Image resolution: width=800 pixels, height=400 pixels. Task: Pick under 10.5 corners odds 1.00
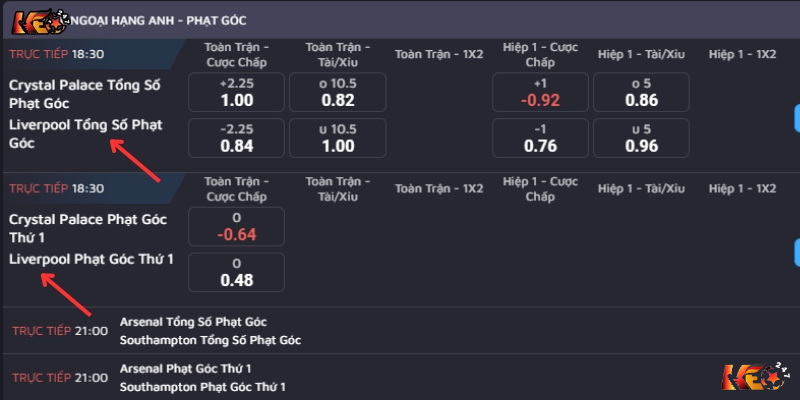pos(338,138)
